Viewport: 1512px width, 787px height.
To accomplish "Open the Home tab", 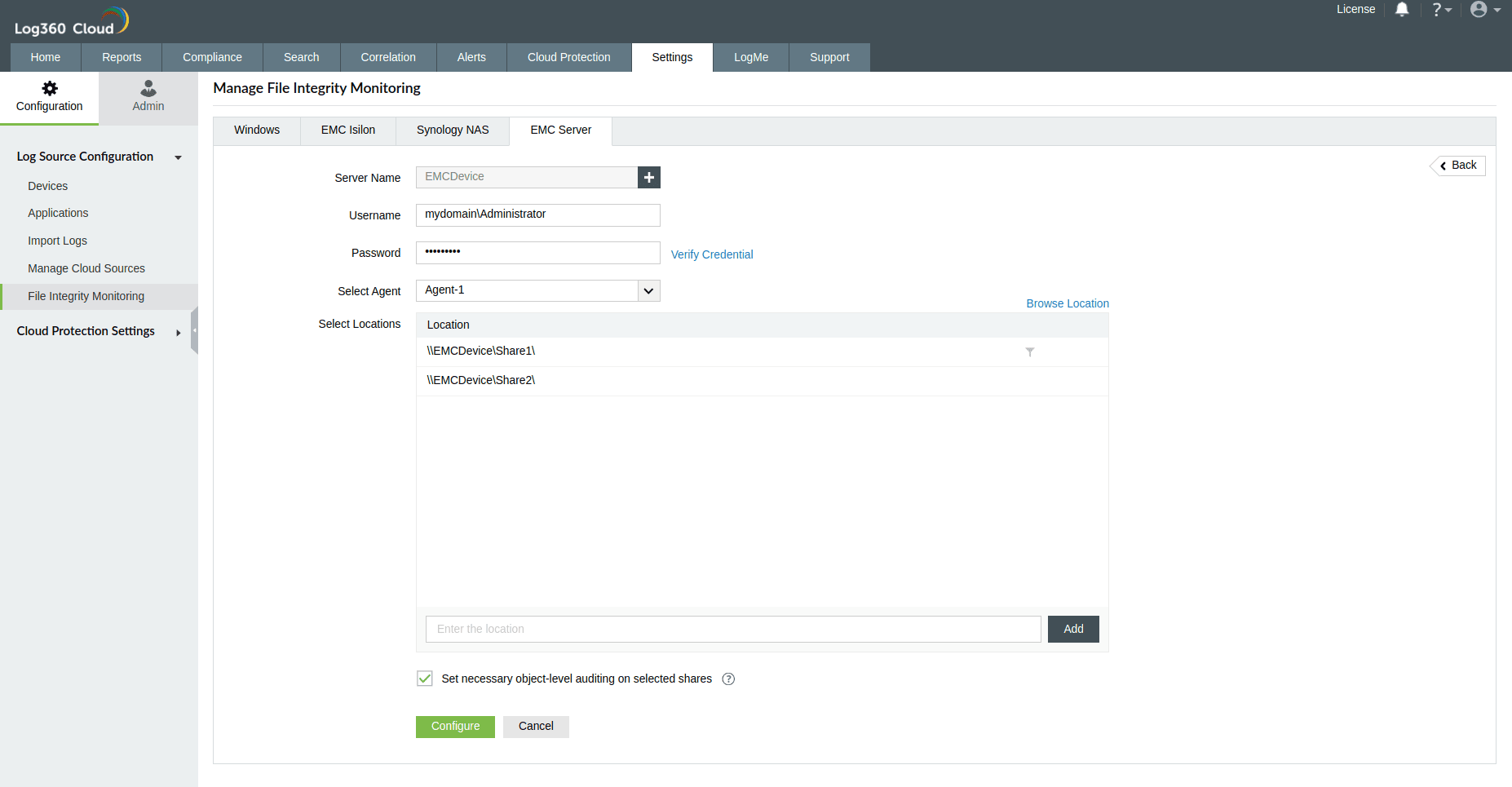I will pyautogui.click(x=46, y=57).
